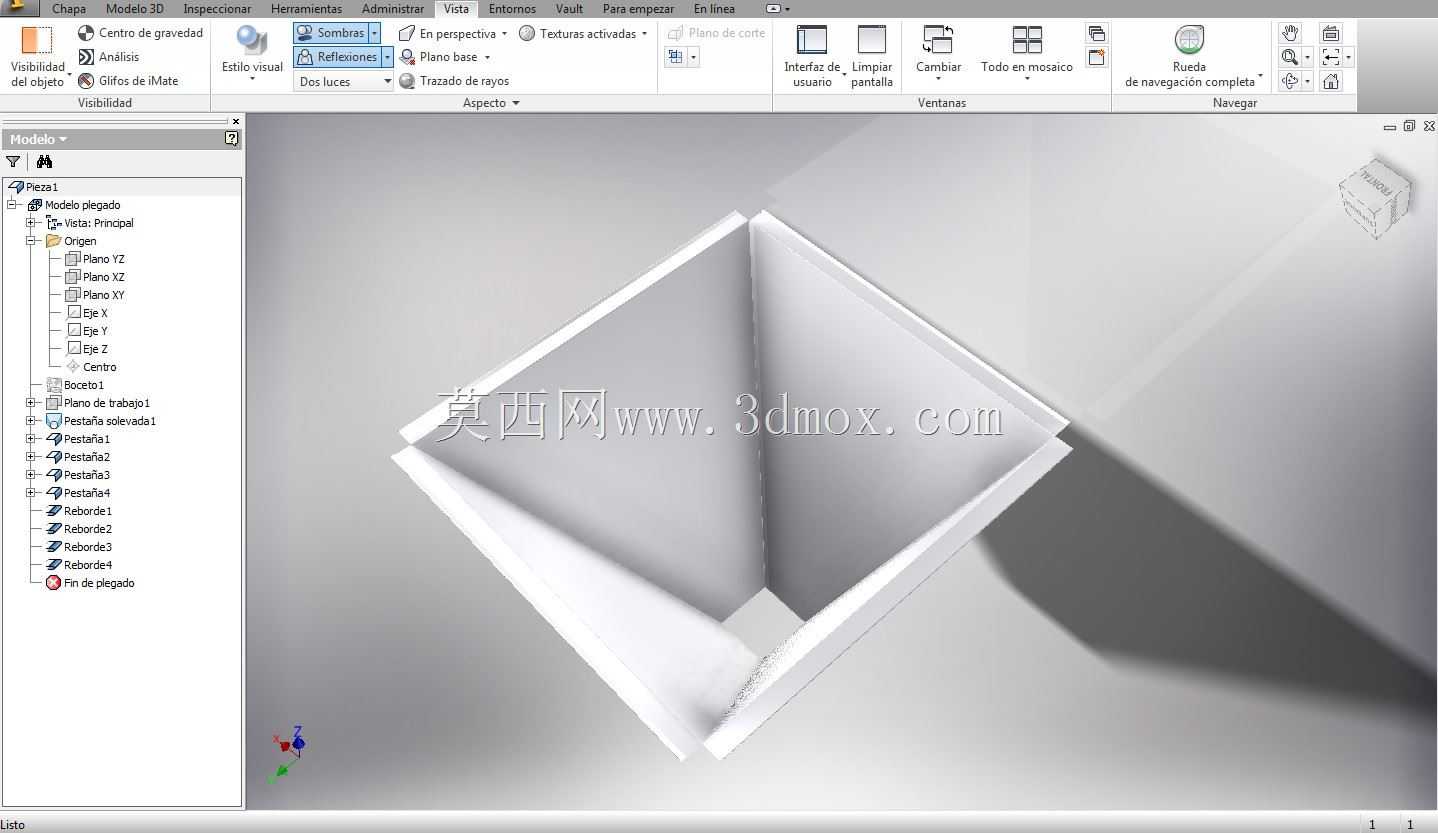Click the browser find binoculars icon

[x=44, y=162]
